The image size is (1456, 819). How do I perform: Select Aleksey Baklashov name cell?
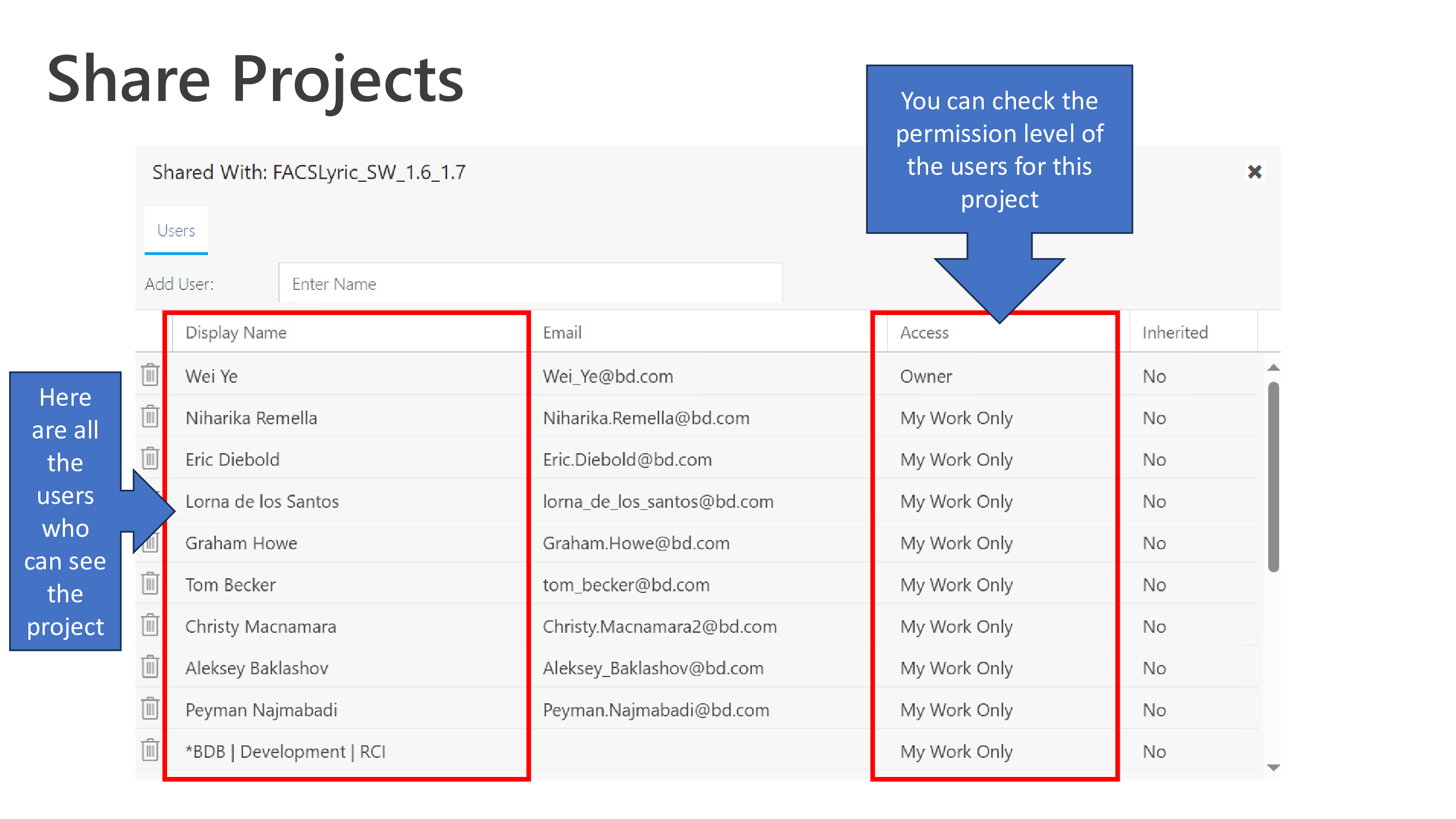[x=257, y=669]
